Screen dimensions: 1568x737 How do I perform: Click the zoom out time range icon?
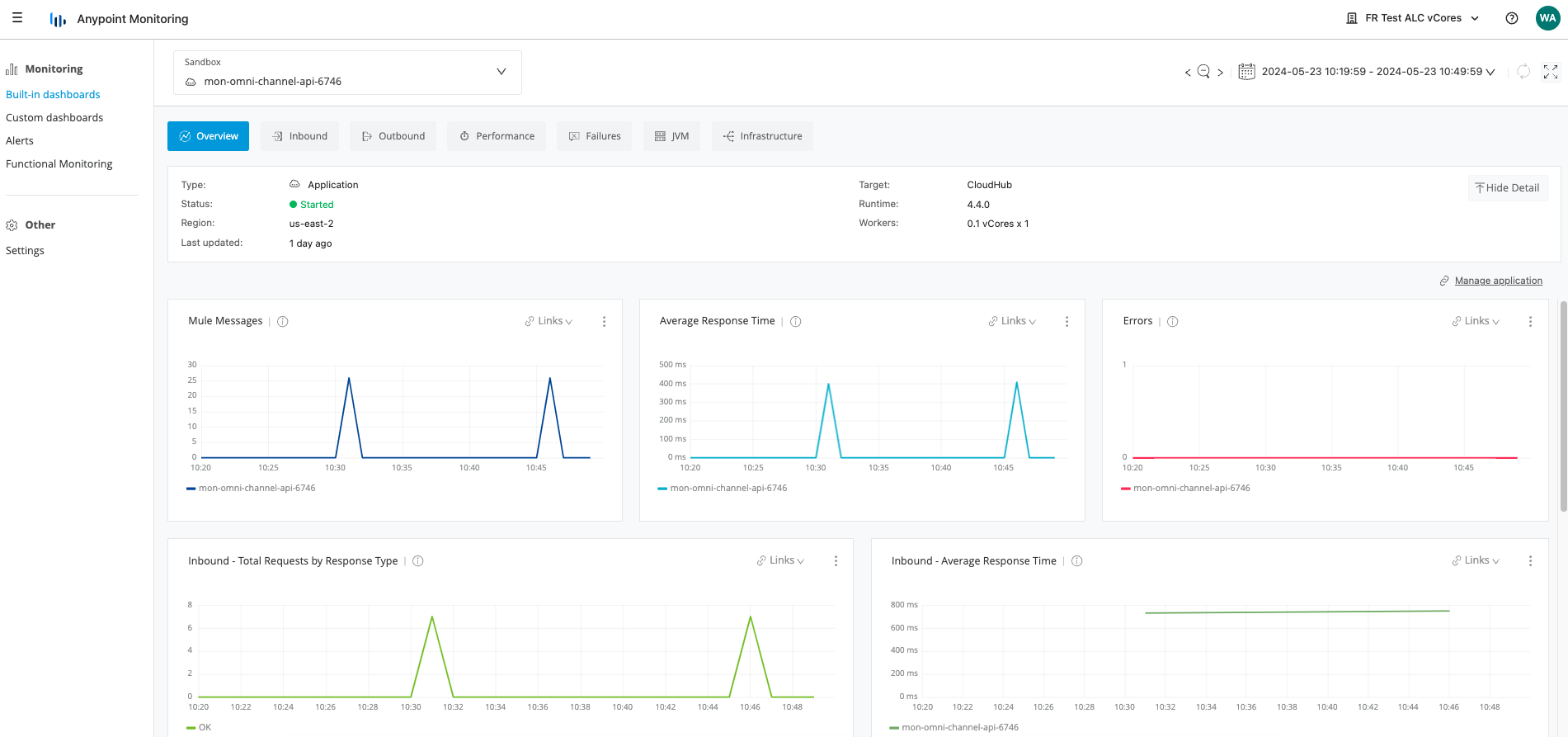[x=1203, y=72]
